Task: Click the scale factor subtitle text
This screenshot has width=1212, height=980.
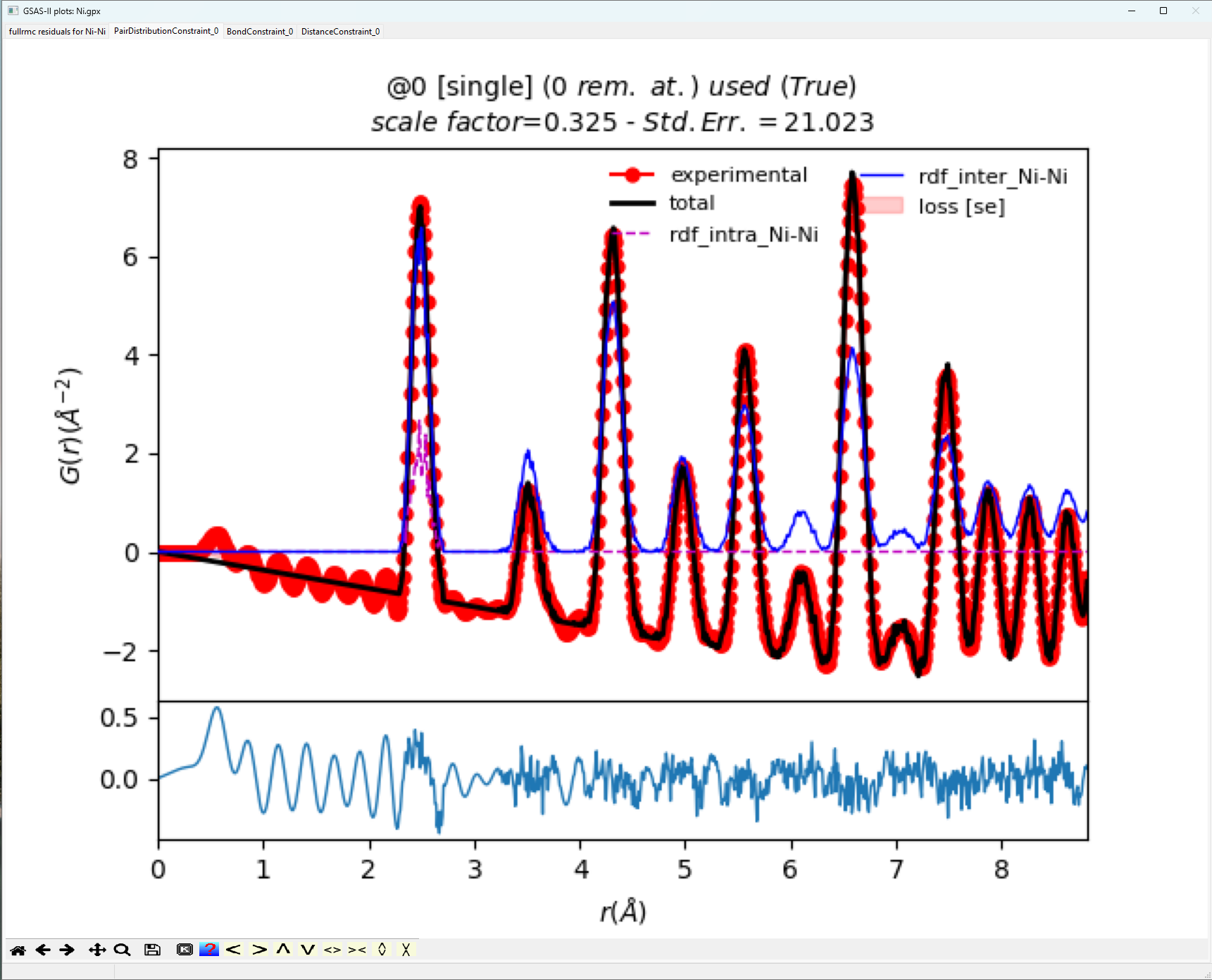Action: pos(623,122)
